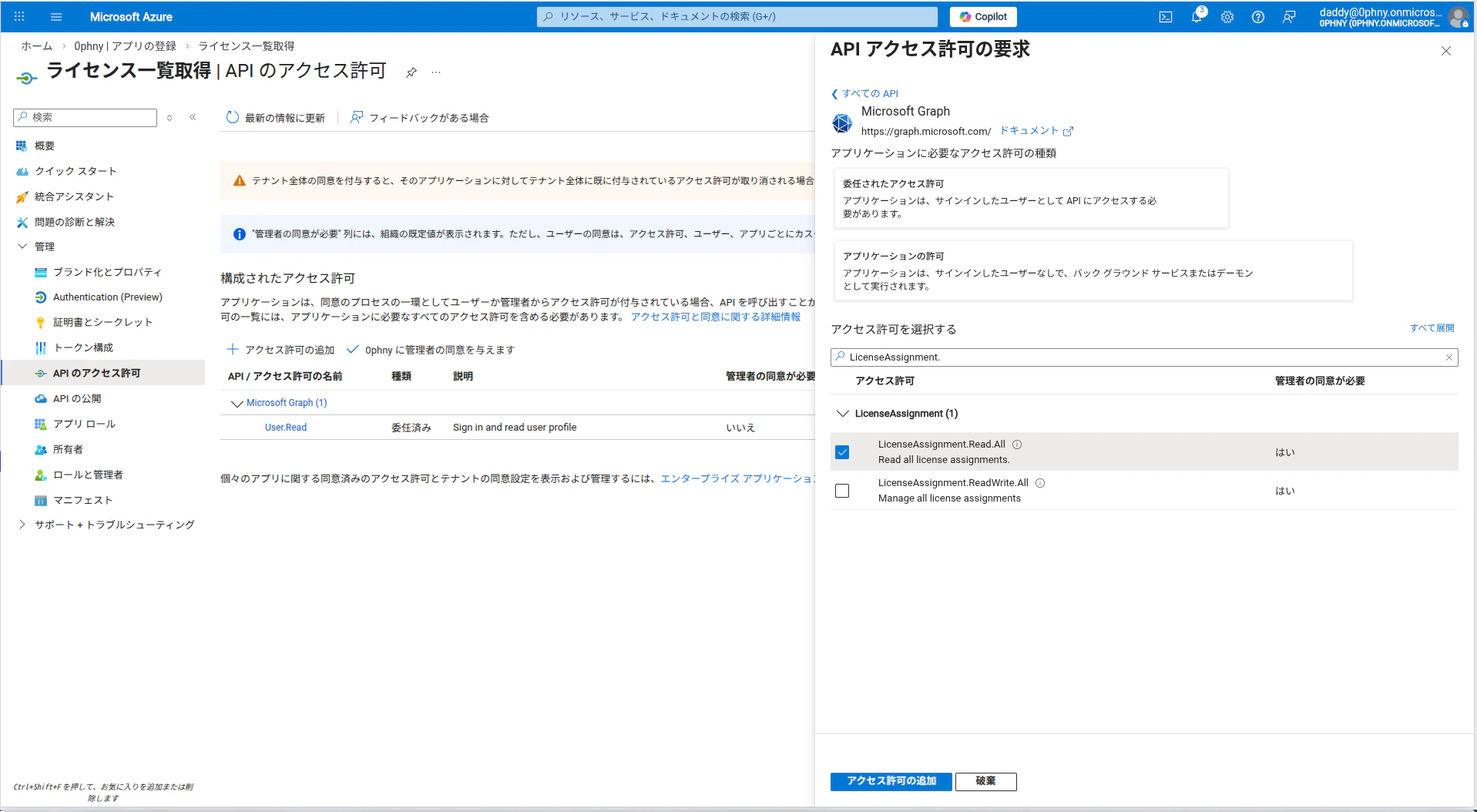Click the Copilot button
Viewport: 1477px width, 812px height.
983,17
